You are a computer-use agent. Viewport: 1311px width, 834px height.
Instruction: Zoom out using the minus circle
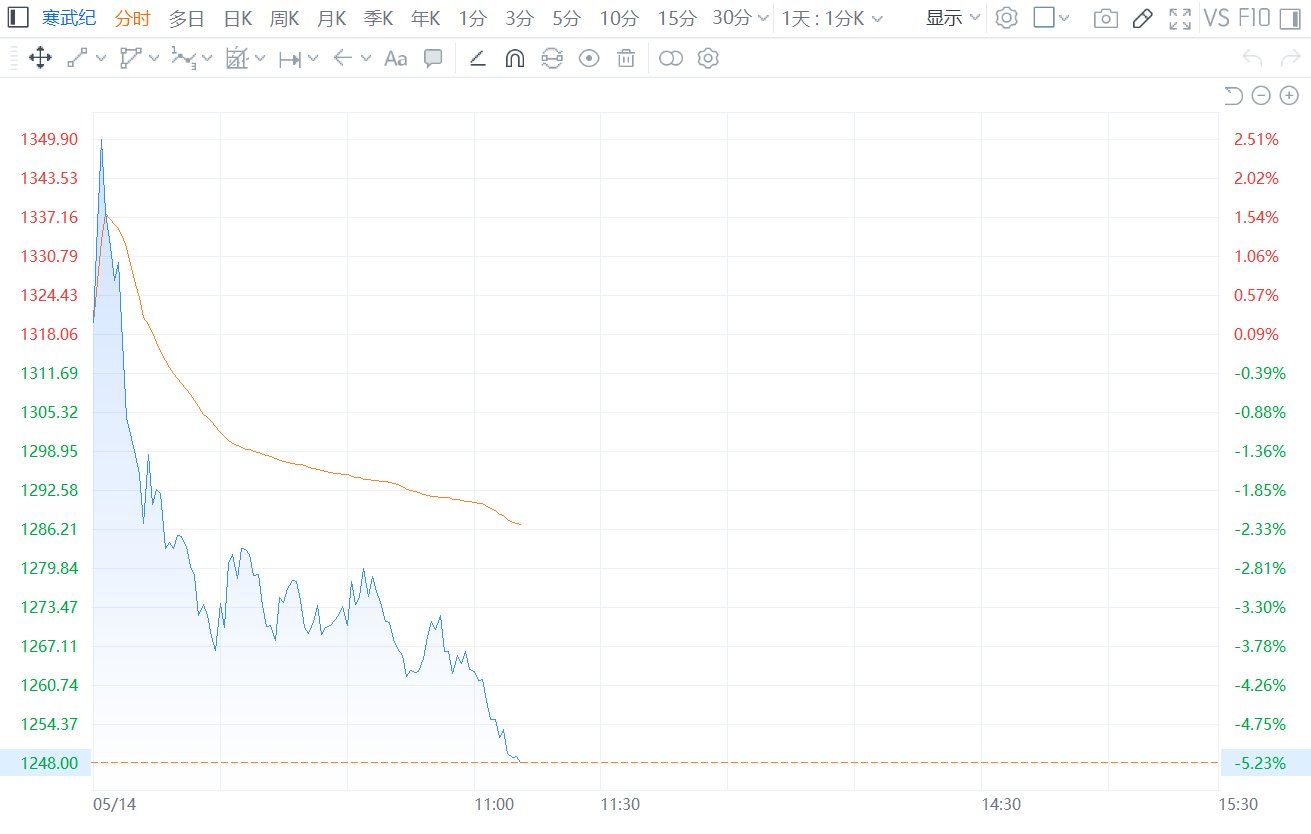(x=1261, y=95)
